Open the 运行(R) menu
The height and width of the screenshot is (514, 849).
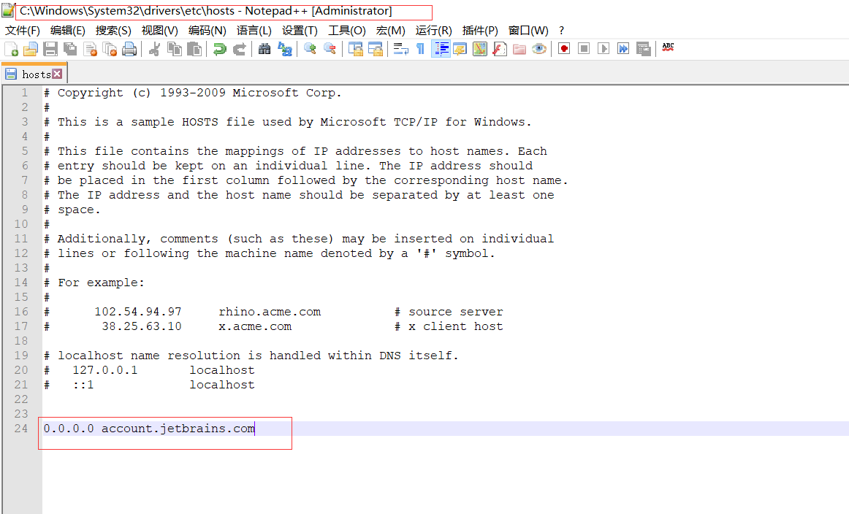[433, 30]
